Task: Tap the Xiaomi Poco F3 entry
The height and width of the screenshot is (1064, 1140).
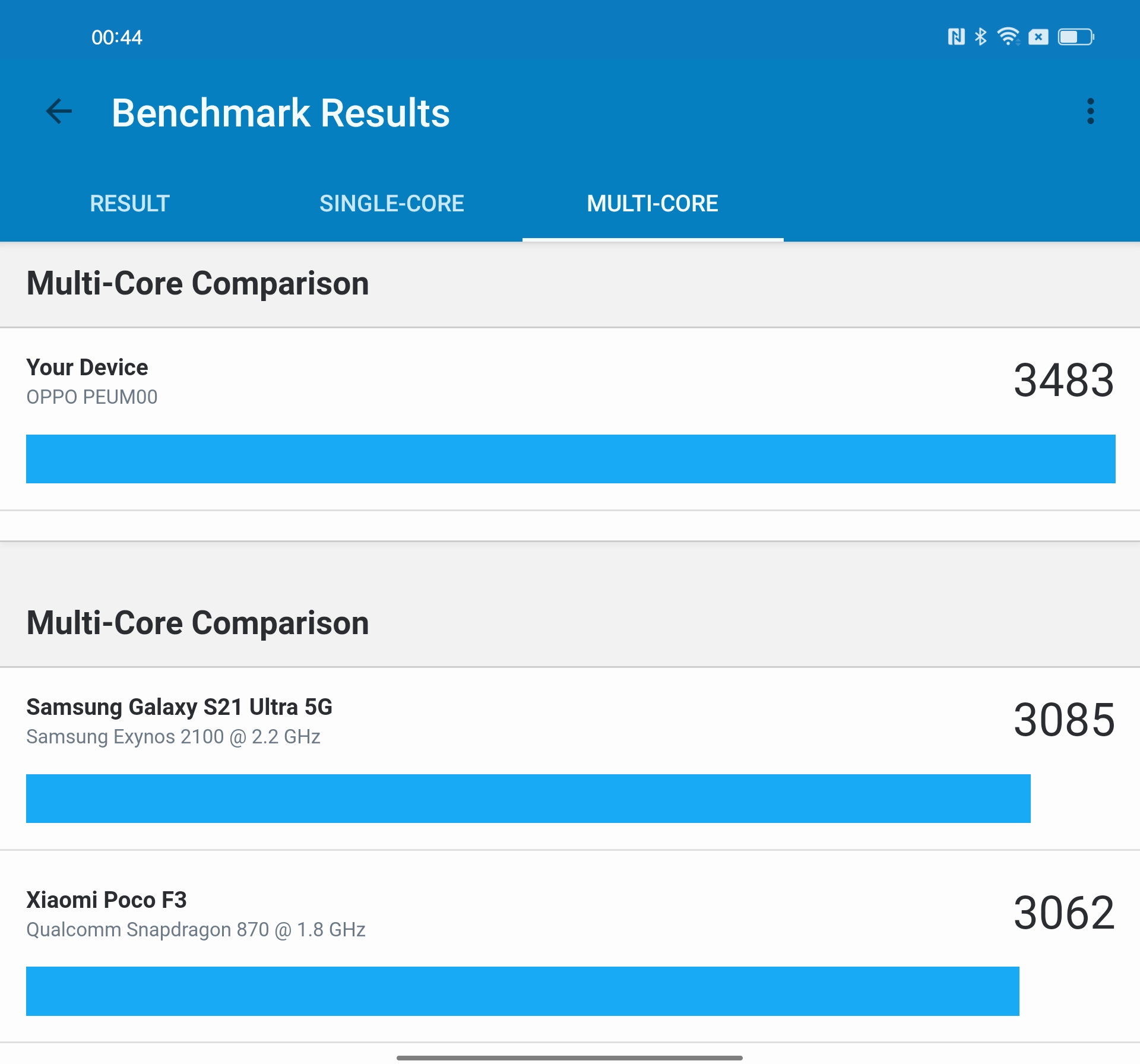Action: [107, 900]
